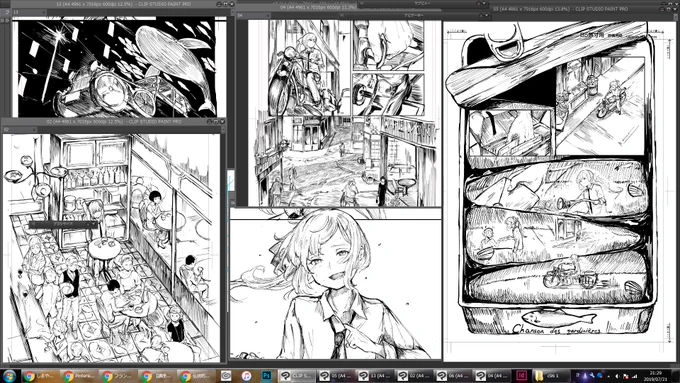Close the 13 canvas window
Viewport: 680px width, 383px height.
pos(232,4)
